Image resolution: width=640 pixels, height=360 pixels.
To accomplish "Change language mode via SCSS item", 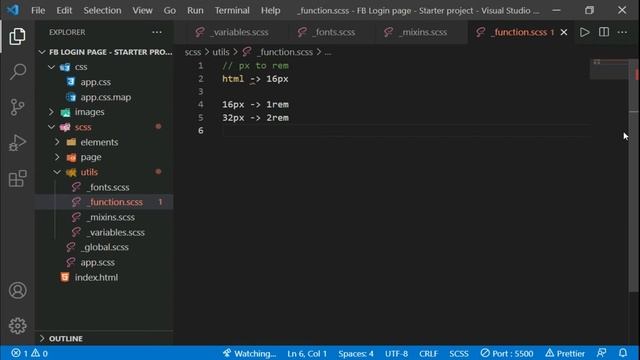I will click(459, 353).
